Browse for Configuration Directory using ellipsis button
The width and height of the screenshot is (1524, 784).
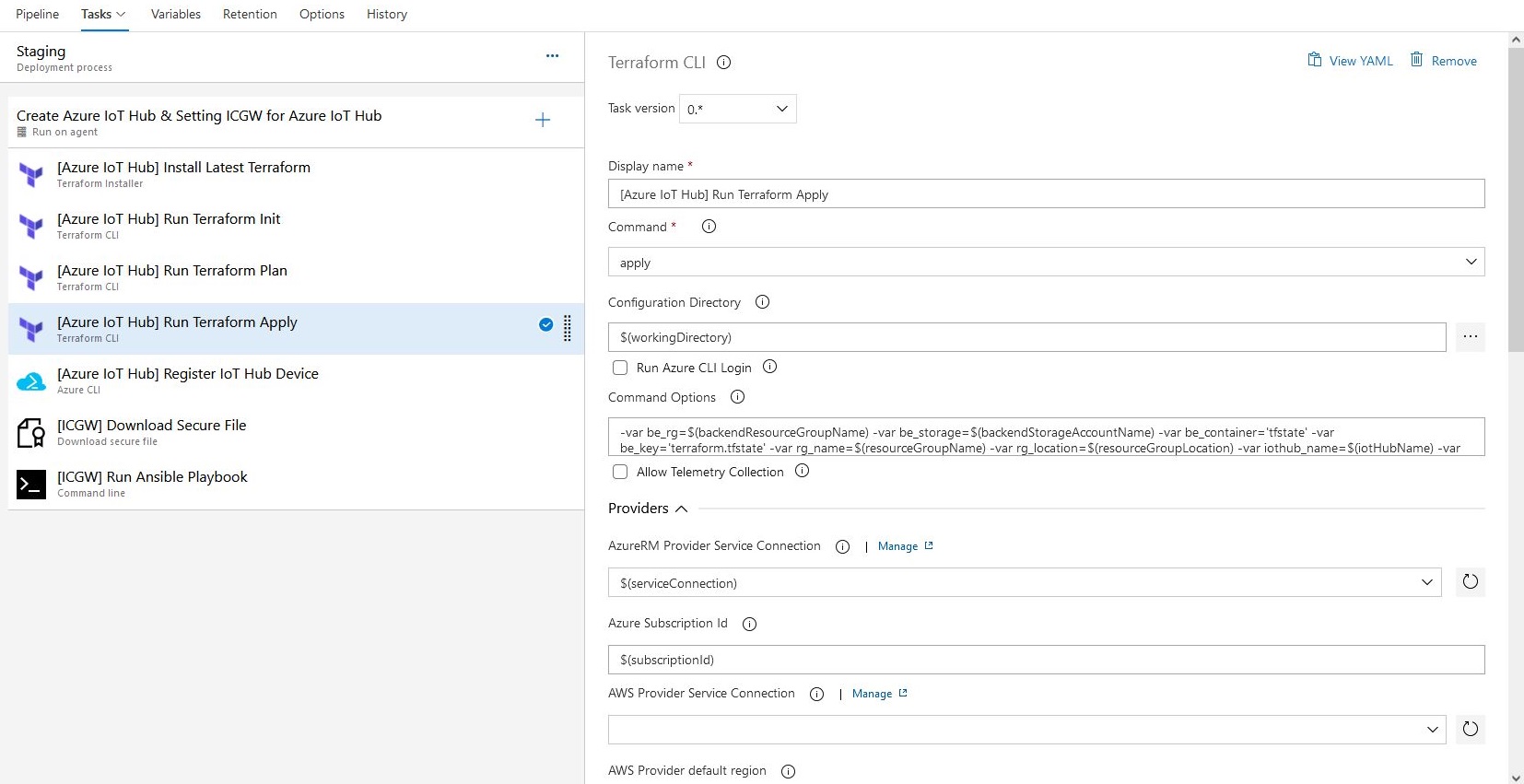point(1470,337)
